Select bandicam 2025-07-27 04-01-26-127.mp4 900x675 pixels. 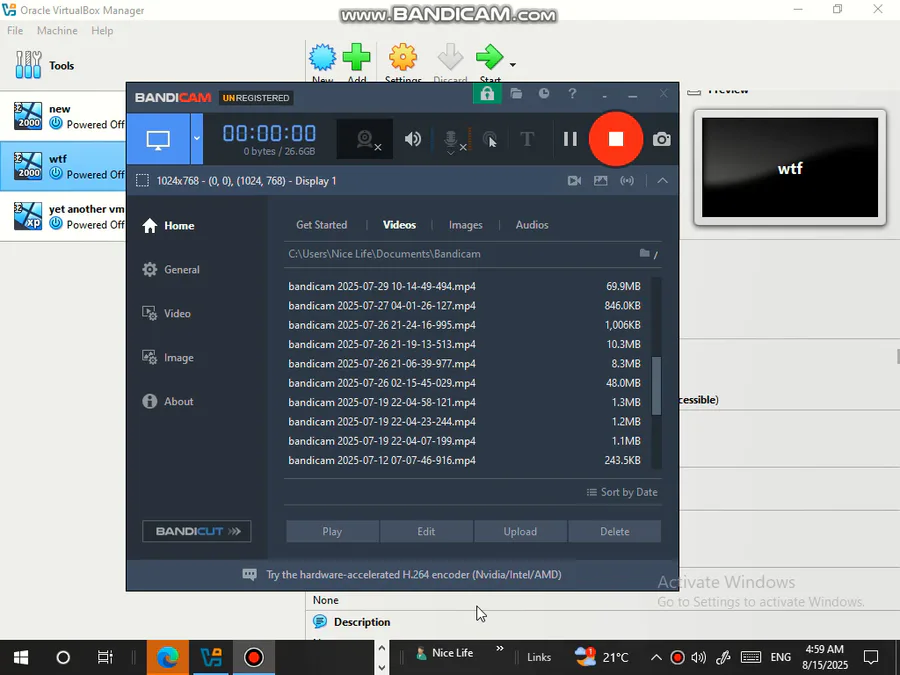tap(464, 305)
